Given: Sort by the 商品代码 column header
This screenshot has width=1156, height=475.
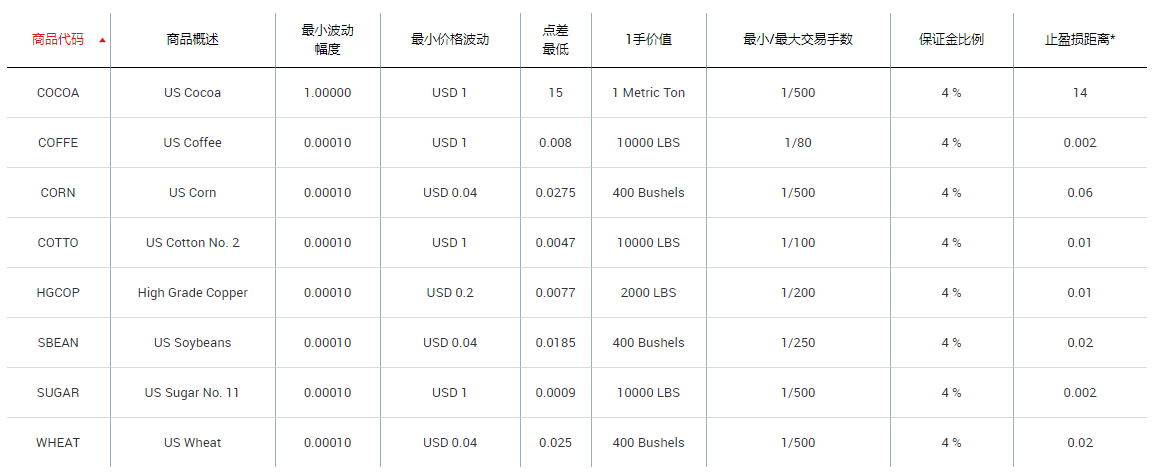Looking at the screenshot, I should pos(58,39).
